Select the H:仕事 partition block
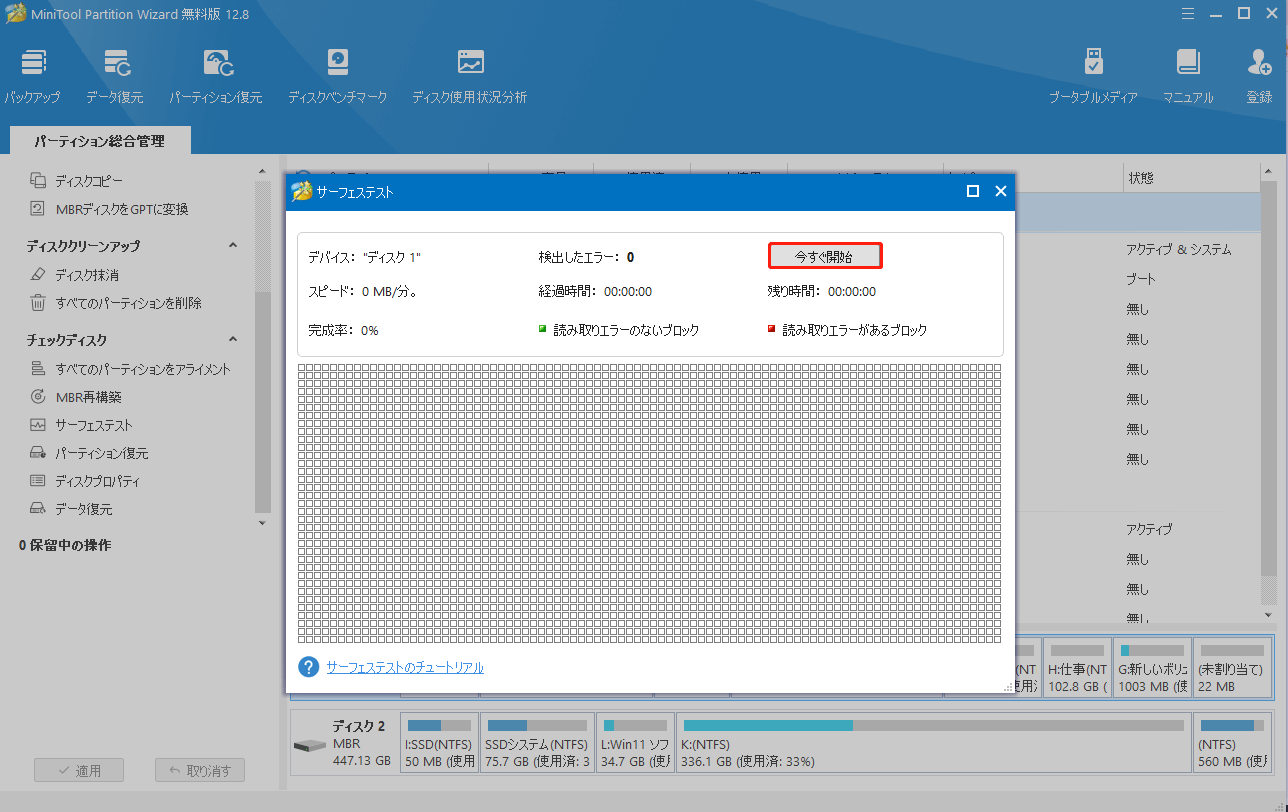 coord(1076,668)
